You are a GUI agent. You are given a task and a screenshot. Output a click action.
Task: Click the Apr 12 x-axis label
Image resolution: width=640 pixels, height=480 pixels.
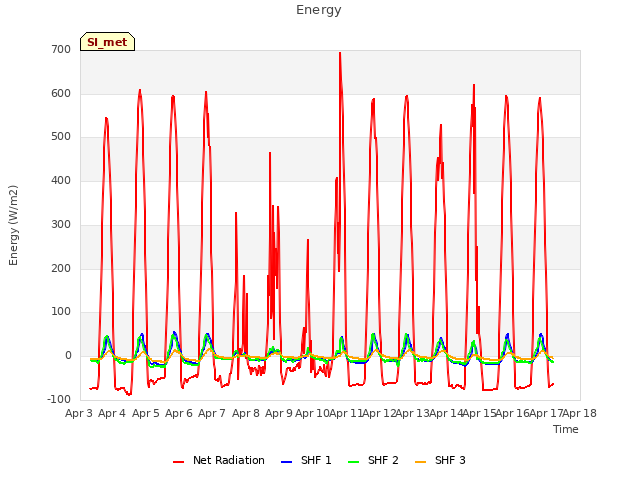379,413
